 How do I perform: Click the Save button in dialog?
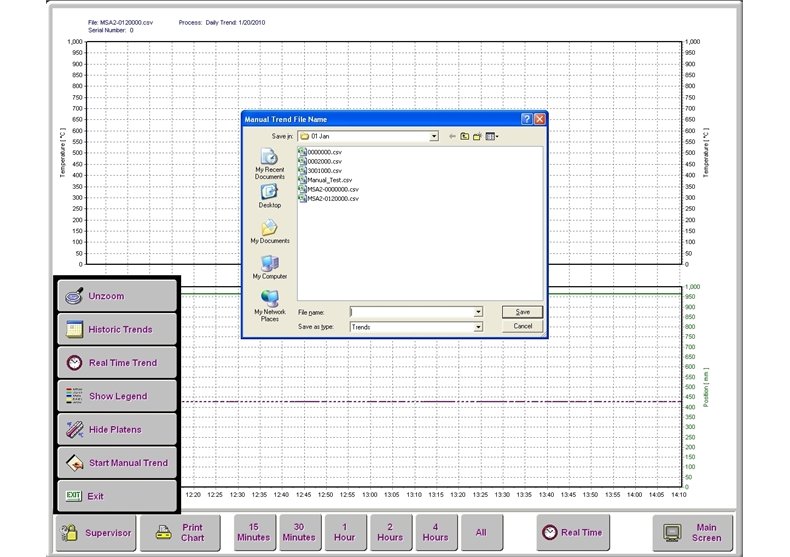522,312
